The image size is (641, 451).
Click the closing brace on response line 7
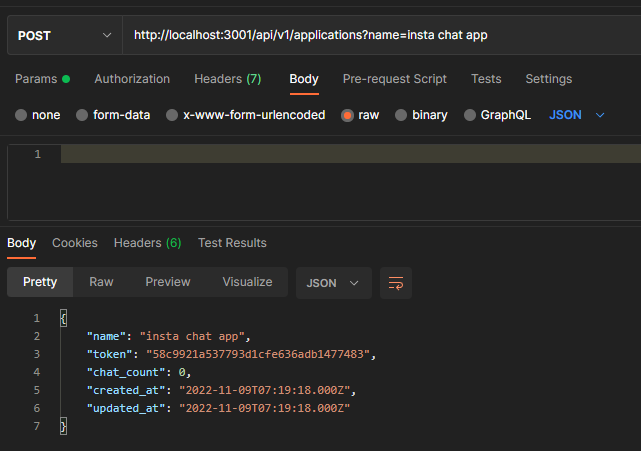point(63,426)
